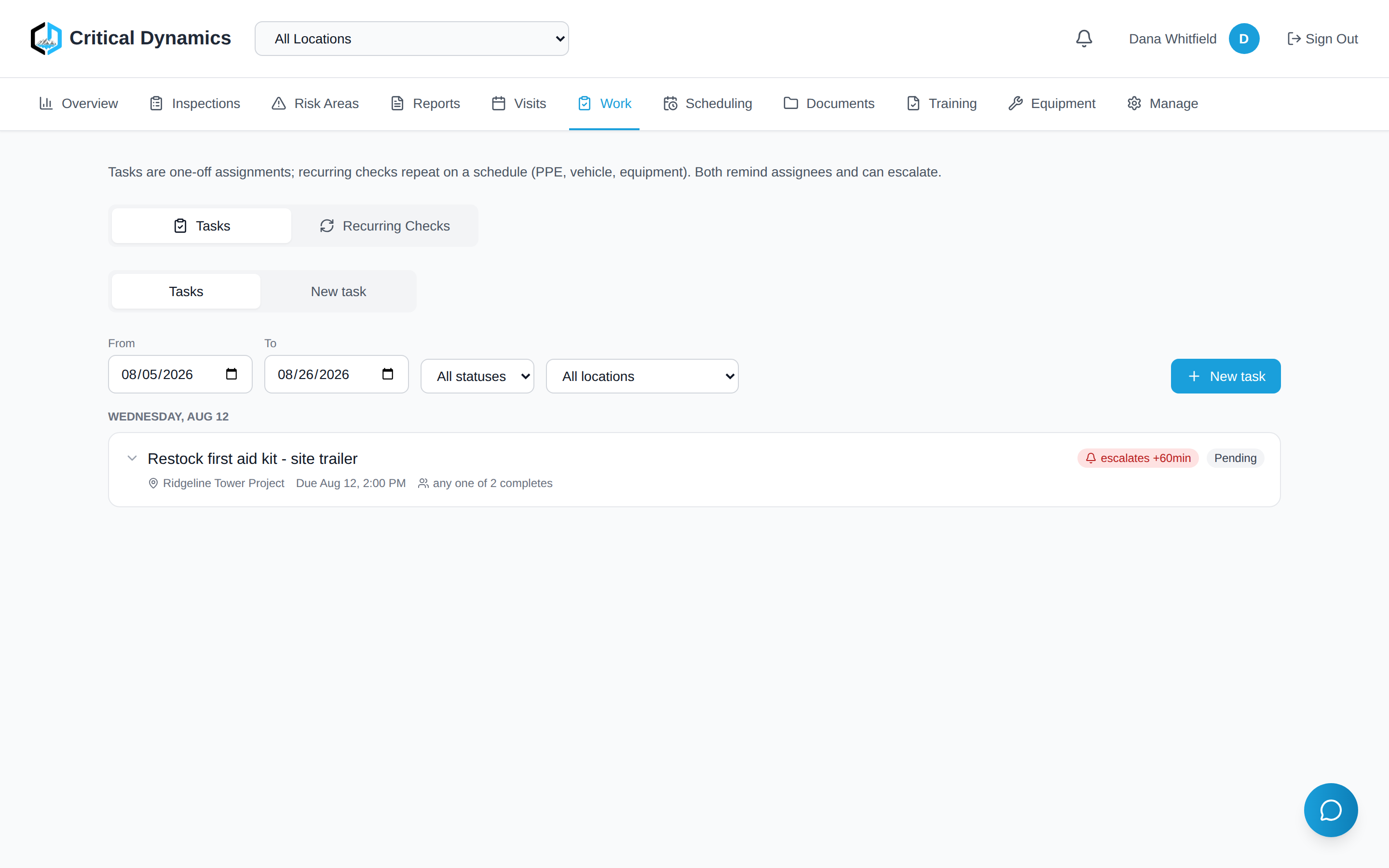The height and width of the screenshot is (868, 1389).
Task: Click the Dana Whitfield avatar circle
Action: (x=1244, y=39)
